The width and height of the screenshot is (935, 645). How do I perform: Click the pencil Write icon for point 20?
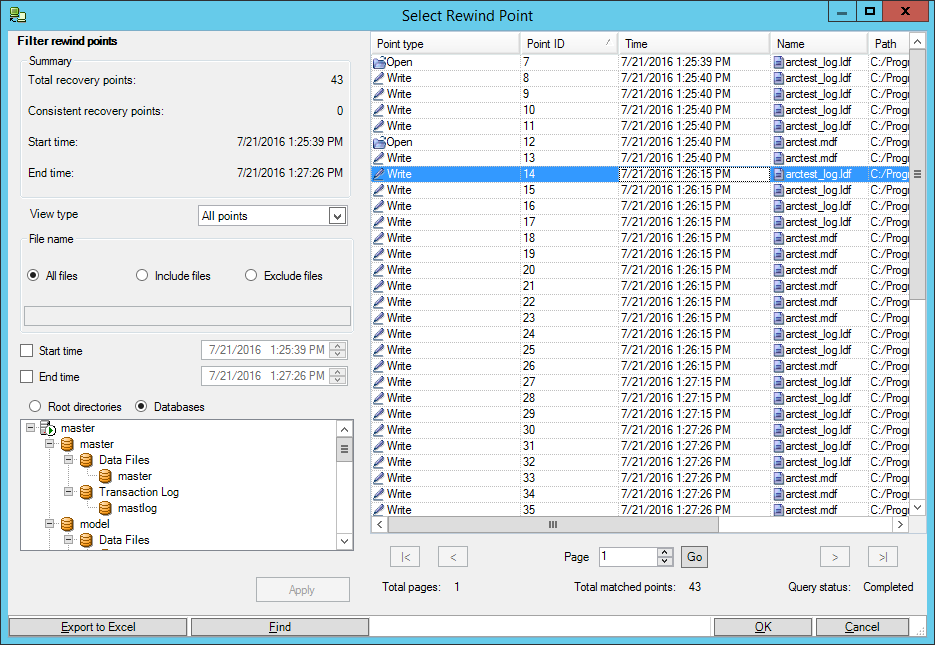coord(379,270)
